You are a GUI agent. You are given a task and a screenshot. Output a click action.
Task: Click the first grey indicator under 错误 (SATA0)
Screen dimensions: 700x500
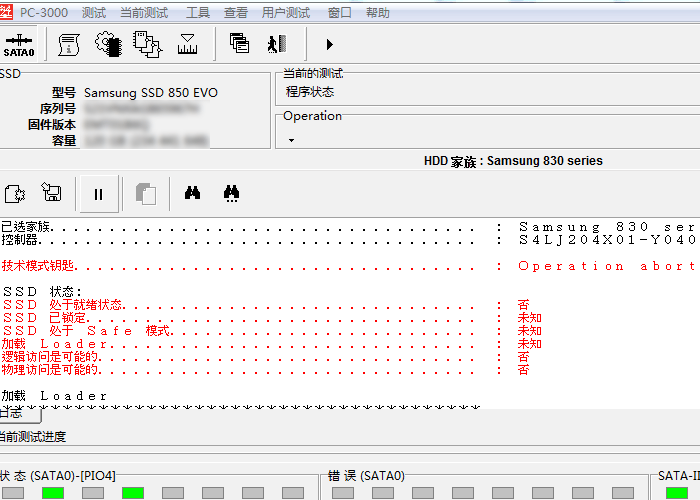[343, 493]
